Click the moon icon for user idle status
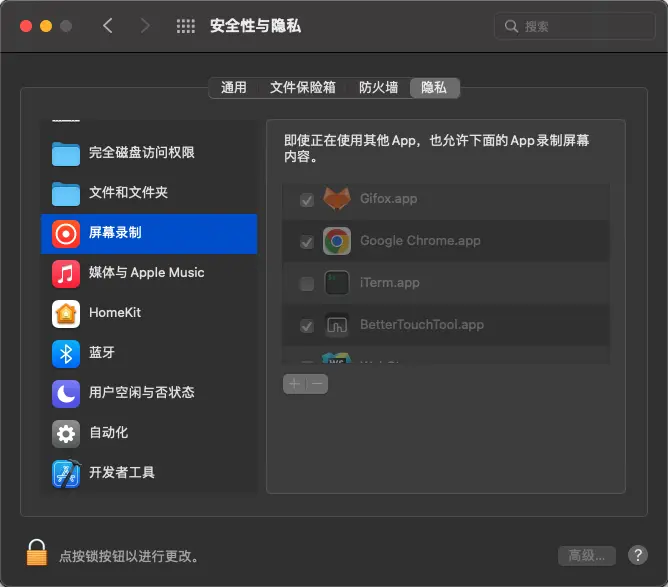This screenshot has height=587, width=668. (x=66, y=394)
